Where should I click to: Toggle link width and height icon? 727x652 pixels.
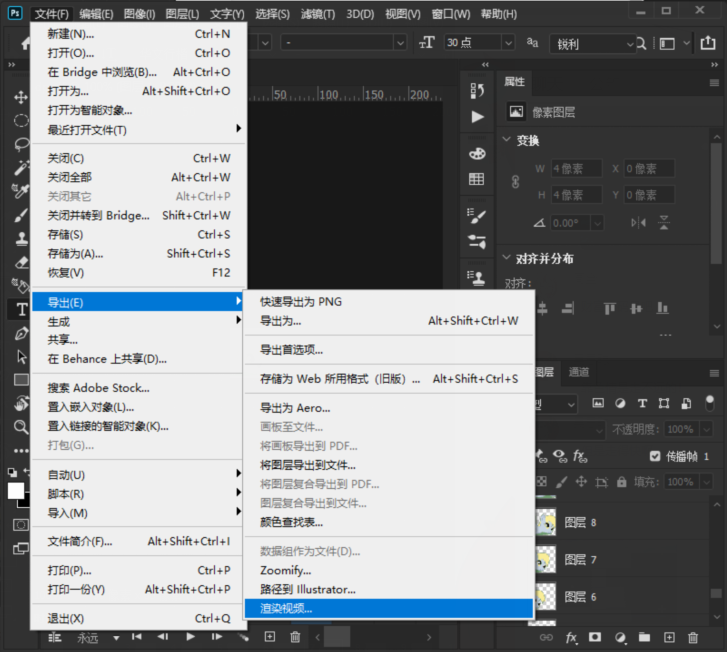click(x=515, y=182)
